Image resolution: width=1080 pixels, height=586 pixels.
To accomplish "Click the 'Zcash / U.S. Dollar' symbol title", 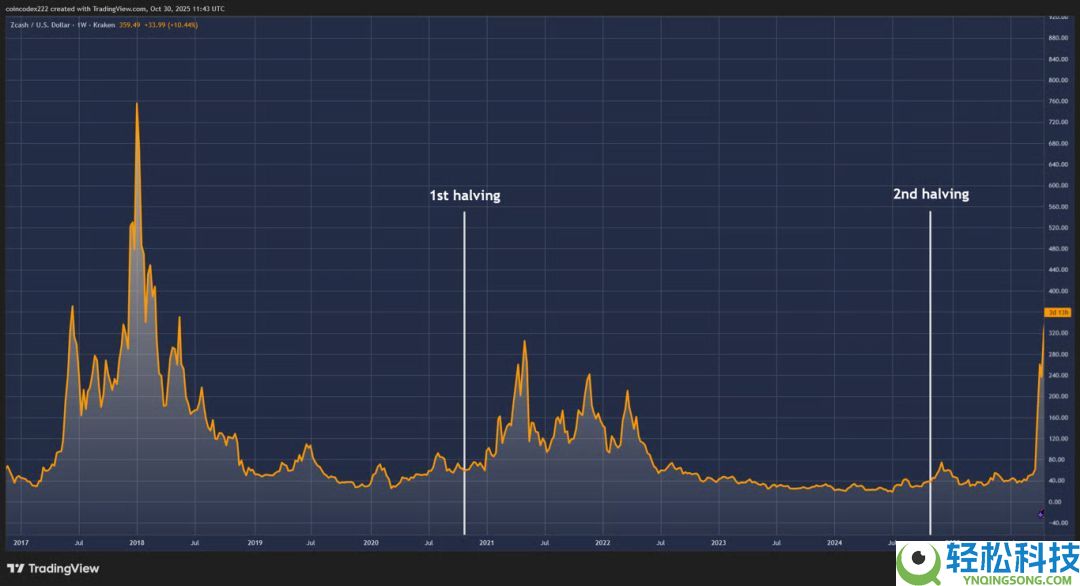I will point(40,25).
